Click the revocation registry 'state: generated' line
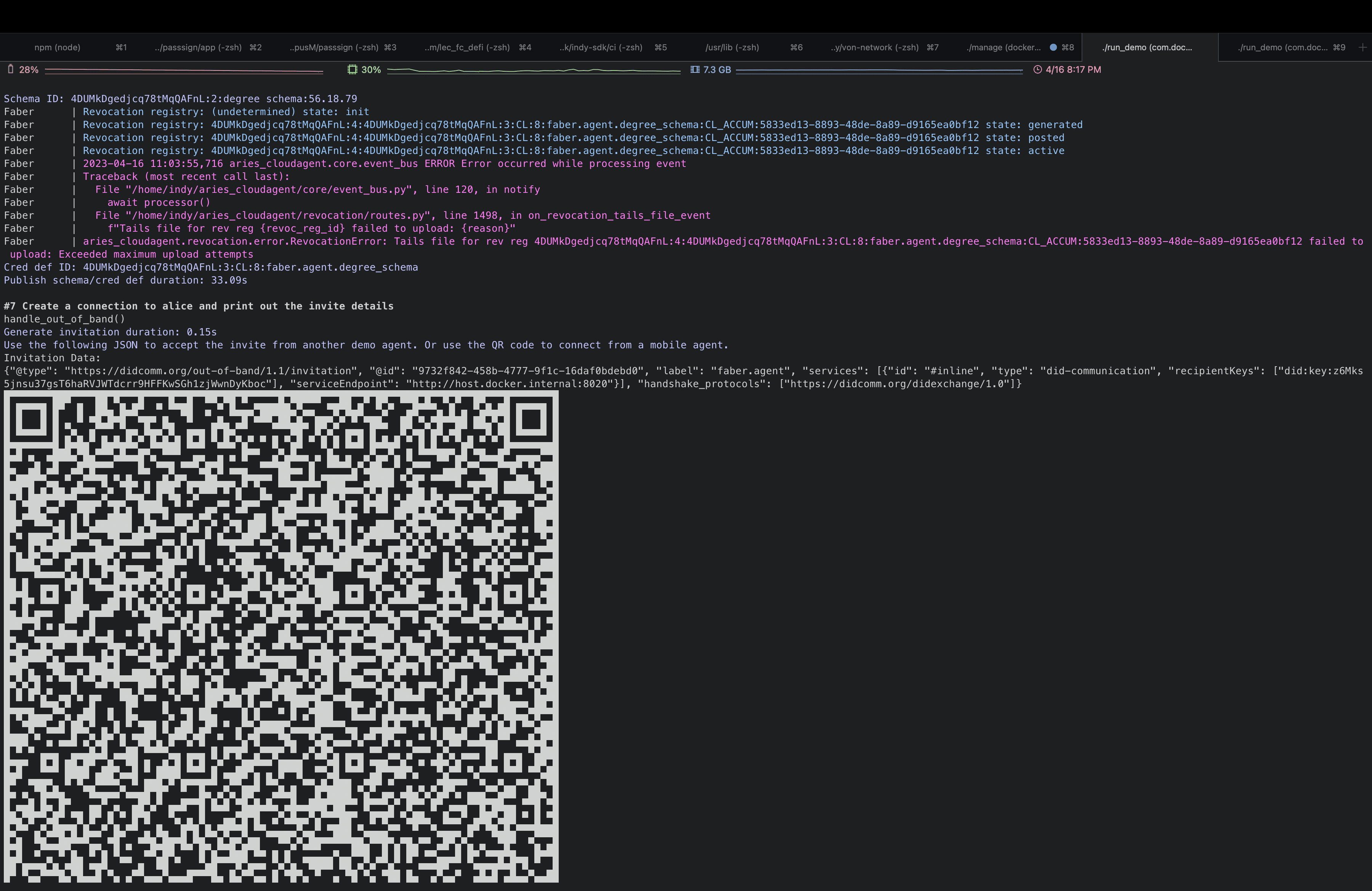Screen dimensions: 1372x891 point(583,125)
